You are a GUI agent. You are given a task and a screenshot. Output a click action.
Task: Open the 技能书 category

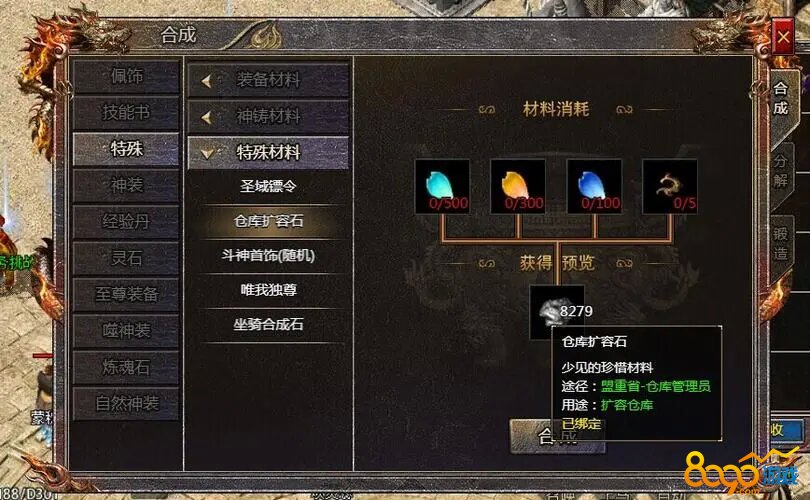[x=127, y=113]
